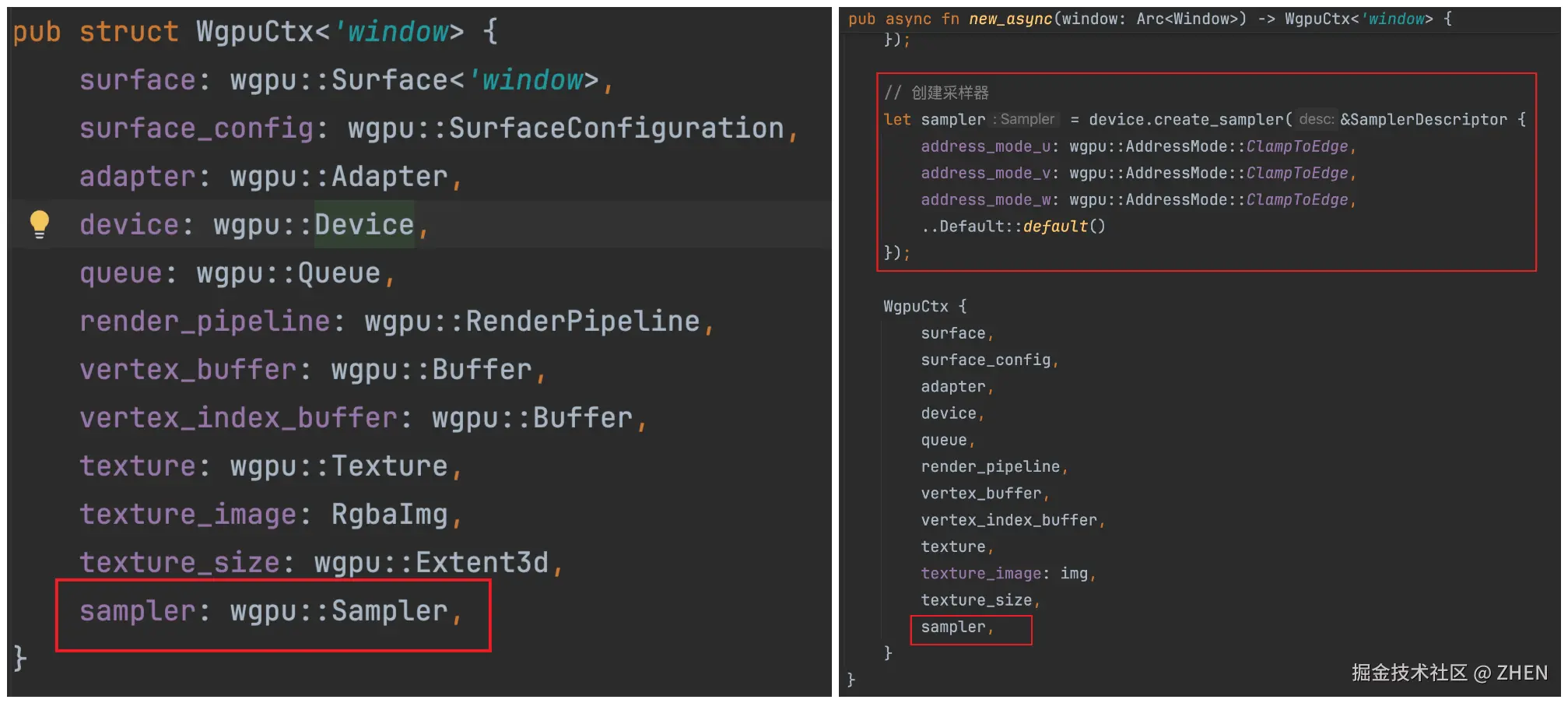Screen dimensions: 1568x703
Task: Click texture_image: img initializer line
Action: click(x=1009, y=574)
